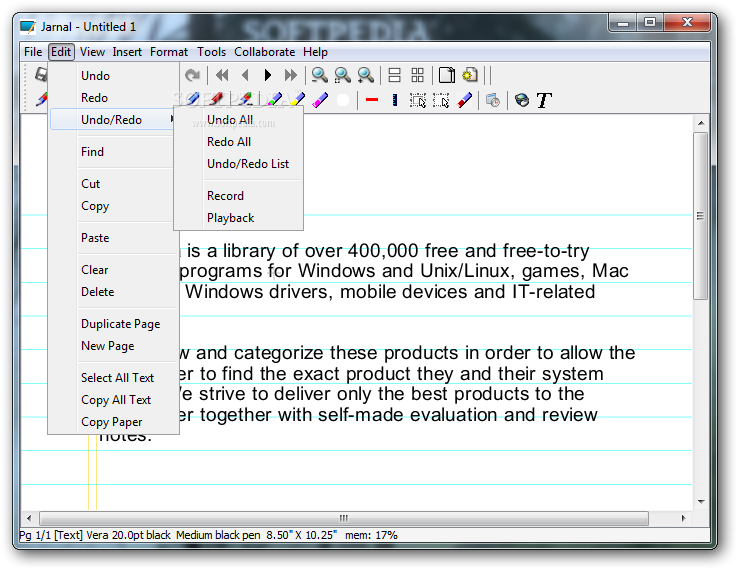Open the Tools menu
Viewport: 738px width, 570px height.
(211, 52)
